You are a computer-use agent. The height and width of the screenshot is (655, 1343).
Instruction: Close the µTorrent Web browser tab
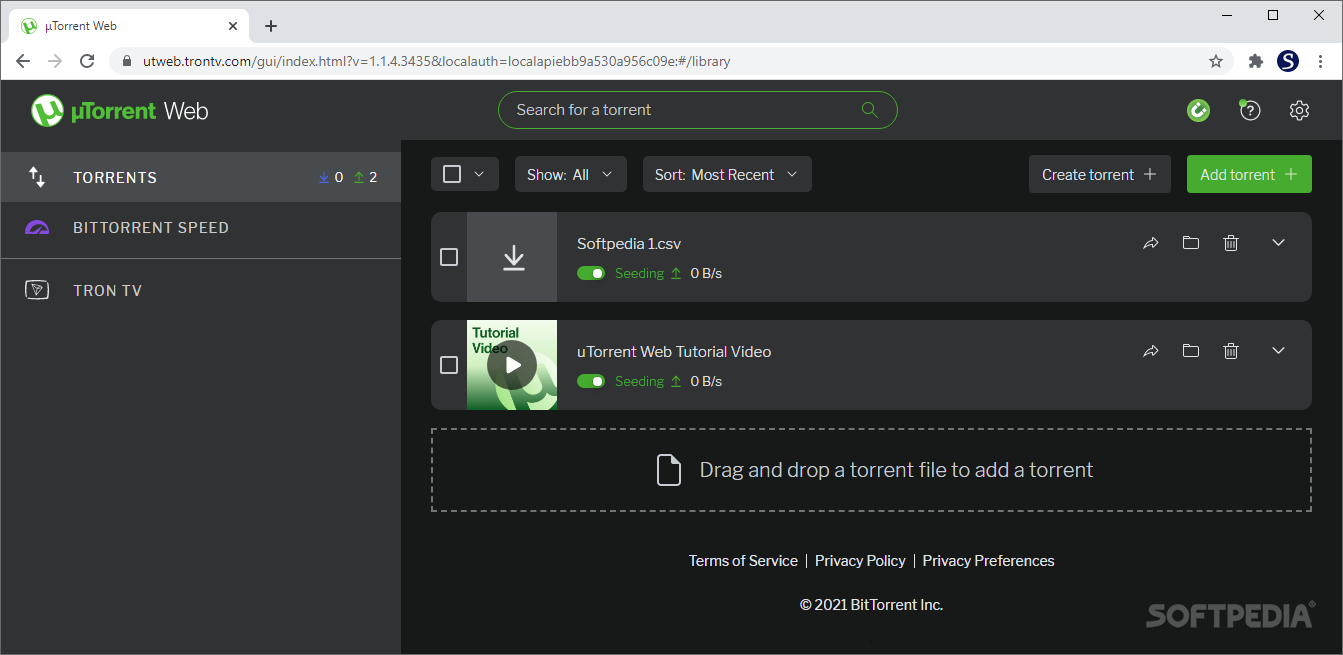click(x=232, y=26)
